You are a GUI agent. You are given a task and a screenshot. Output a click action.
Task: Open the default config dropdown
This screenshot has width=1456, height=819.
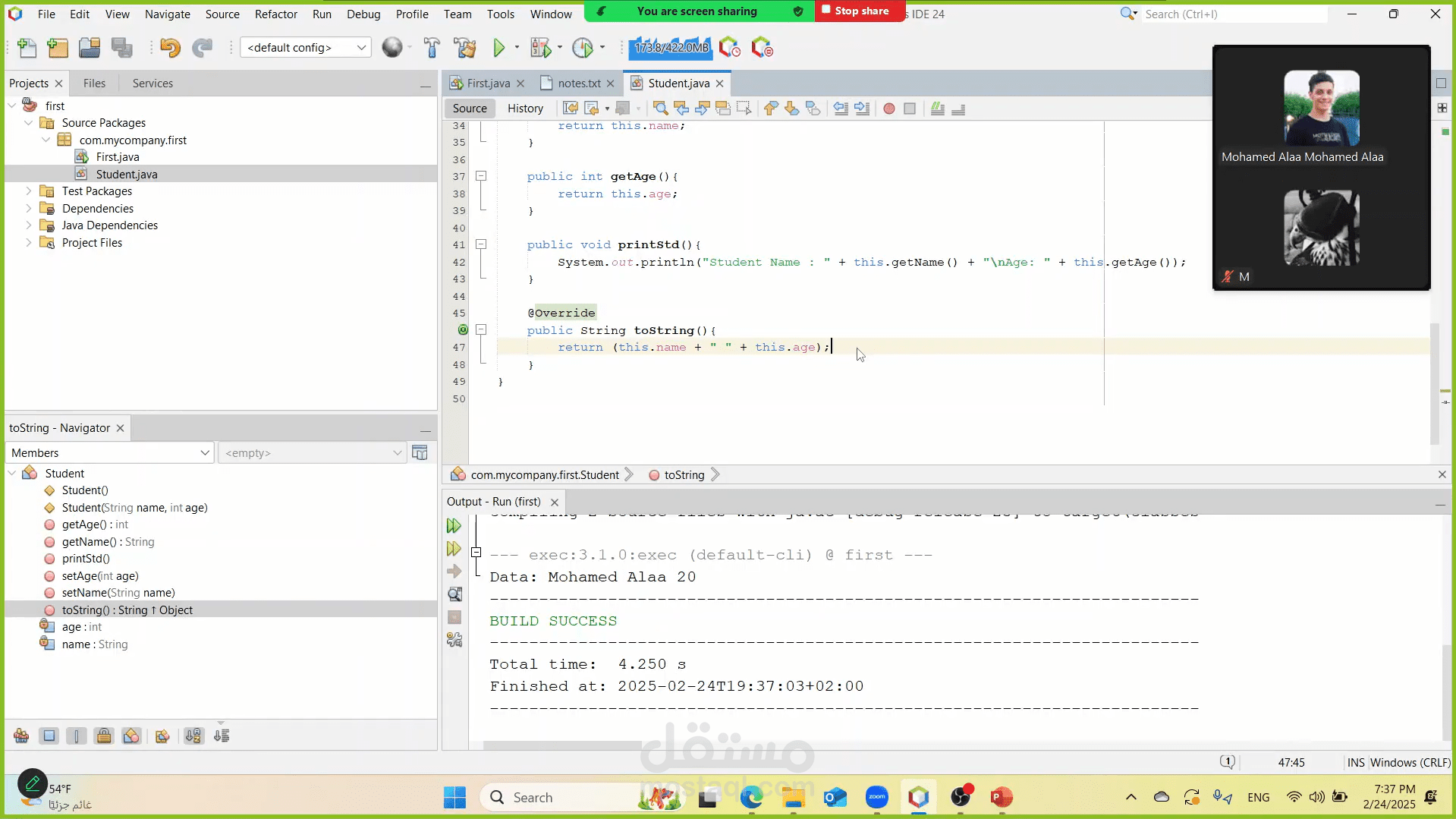coord(305,48)
